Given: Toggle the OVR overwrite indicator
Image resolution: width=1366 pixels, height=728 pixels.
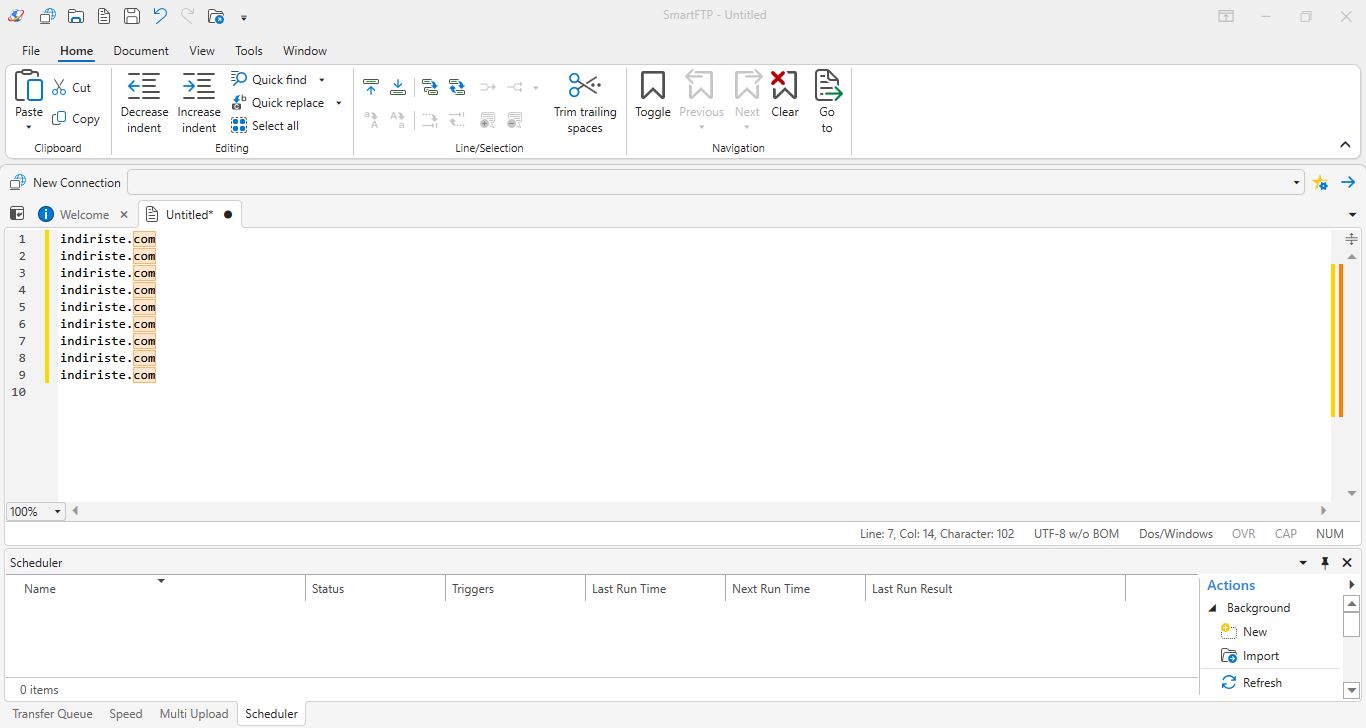Looking at the screenshot, I should click(x=1244, y=534).
